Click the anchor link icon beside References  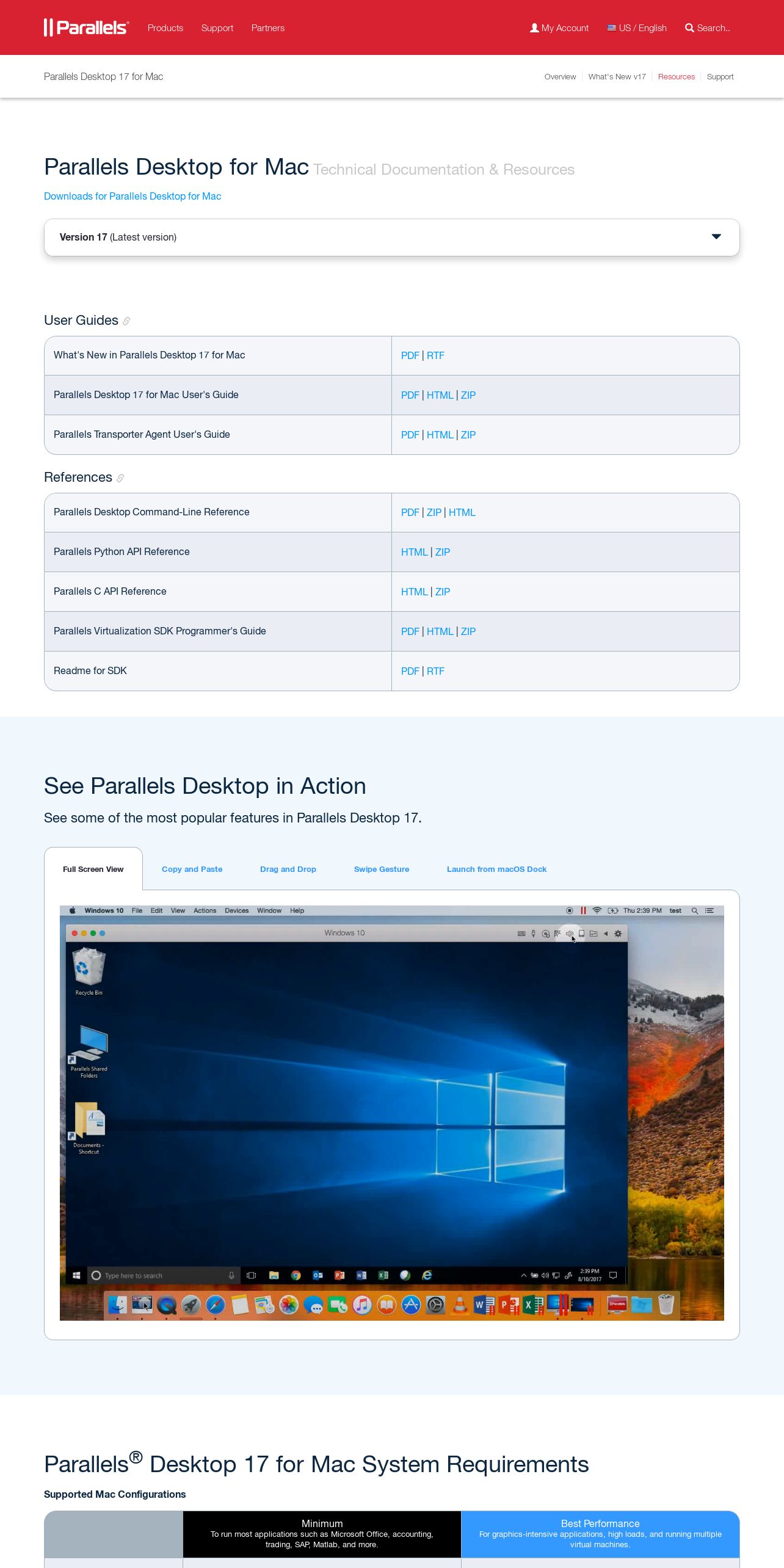pyautogui.click(x=120, y=478)
